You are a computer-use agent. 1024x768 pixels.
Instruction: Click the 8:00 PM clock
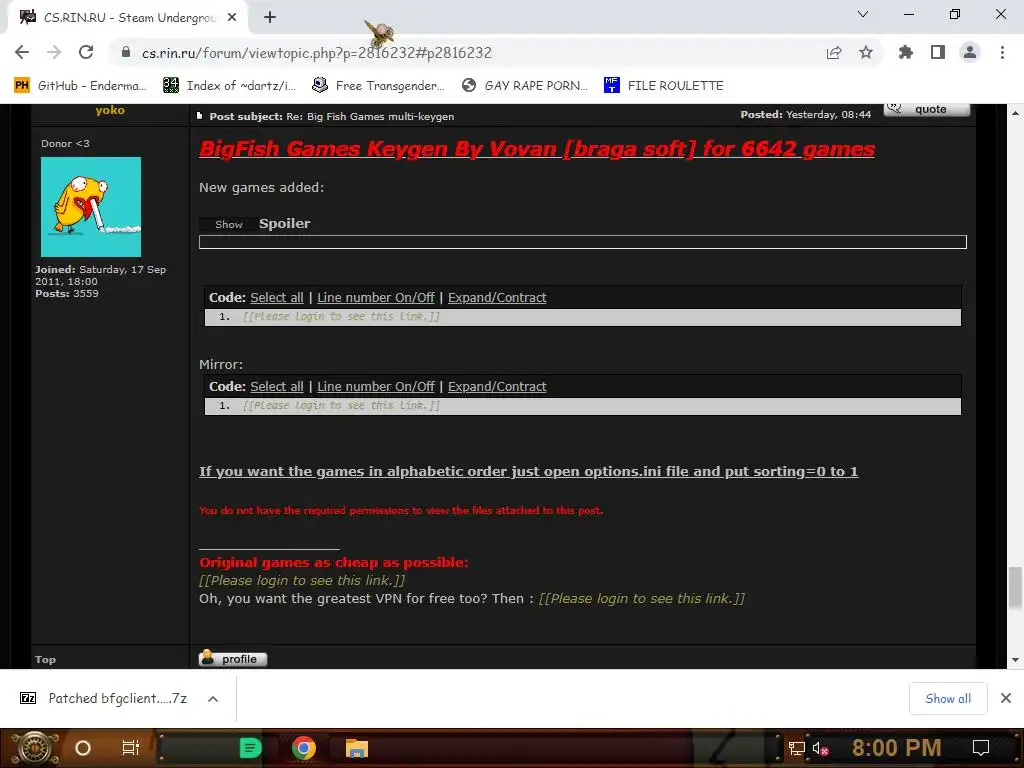(x=896, y=748)
